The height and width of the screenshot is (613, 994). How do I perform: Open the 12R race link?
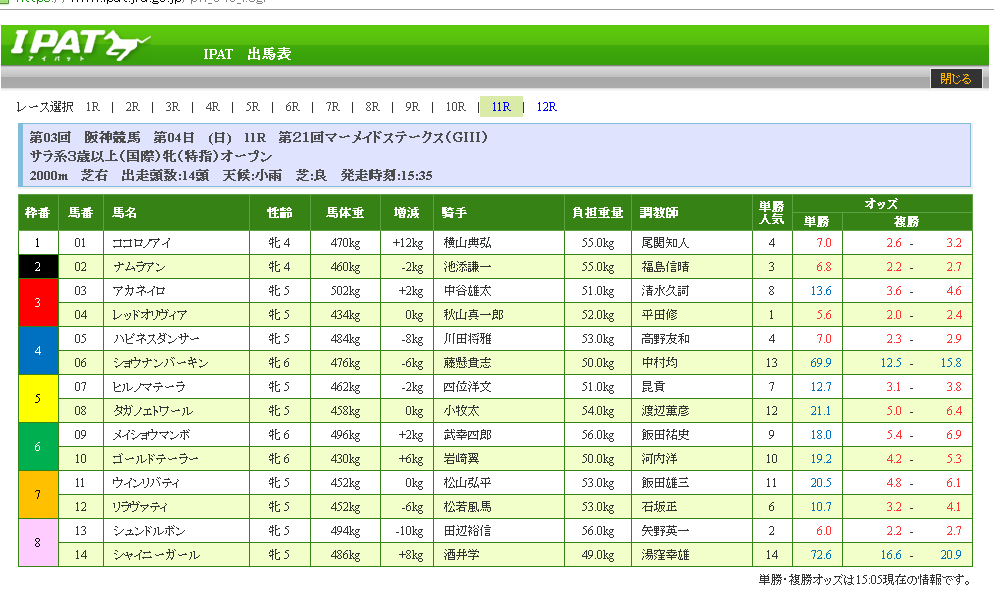click(x=546, y=107)
